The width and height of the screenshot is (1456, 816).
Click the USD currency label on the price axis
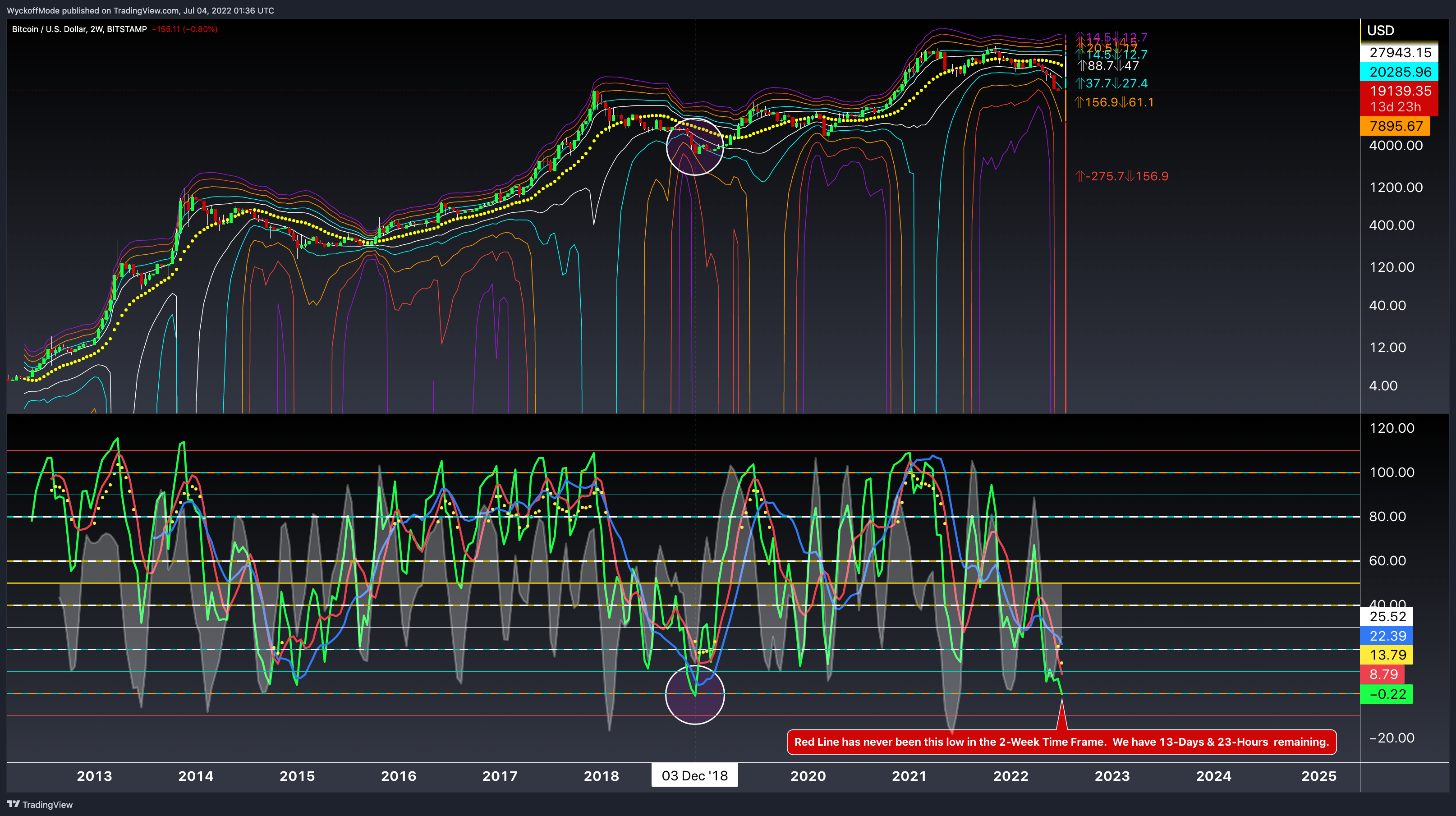(1381, 31)
